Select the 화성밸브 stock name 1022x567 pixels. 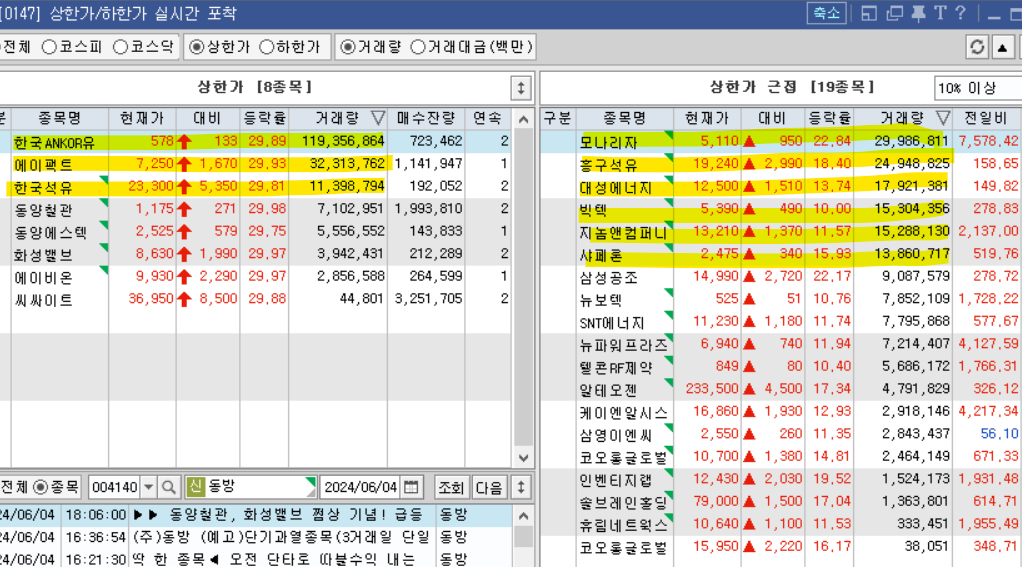pos(43,255)
